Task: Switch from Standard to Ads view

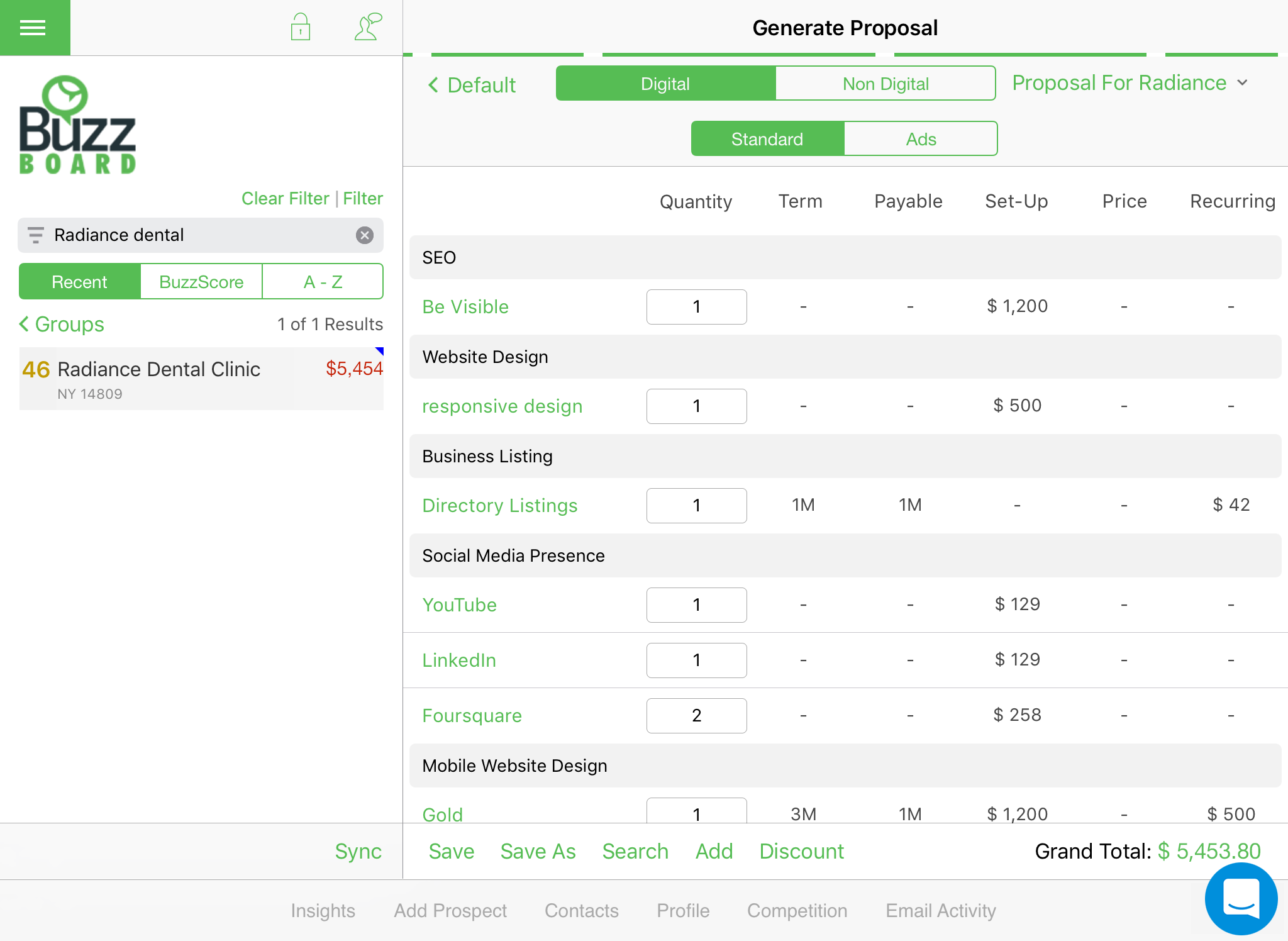Action: point(920,138)
